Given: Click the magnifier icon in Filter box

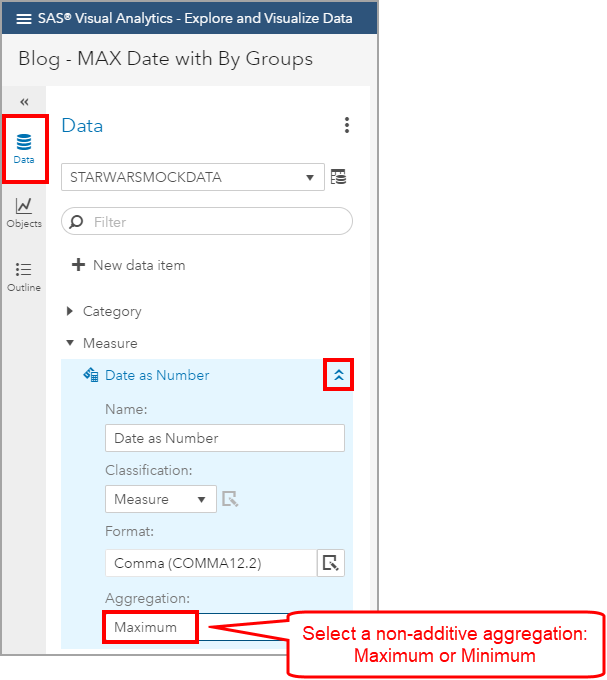Looking at the screenshot, I should click(x=77, y=222).
